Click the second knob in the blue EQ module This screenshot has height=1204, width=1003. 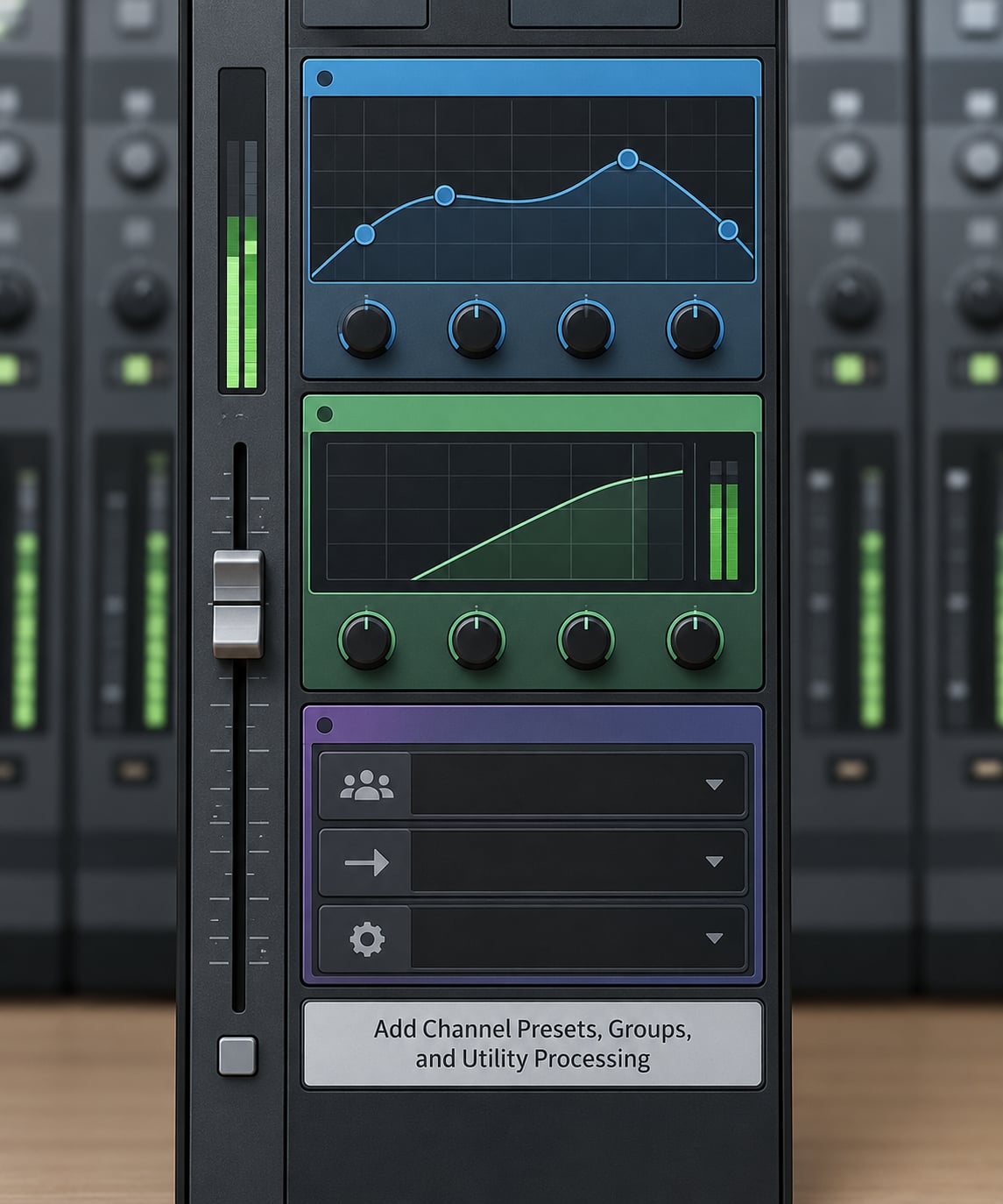476,329
